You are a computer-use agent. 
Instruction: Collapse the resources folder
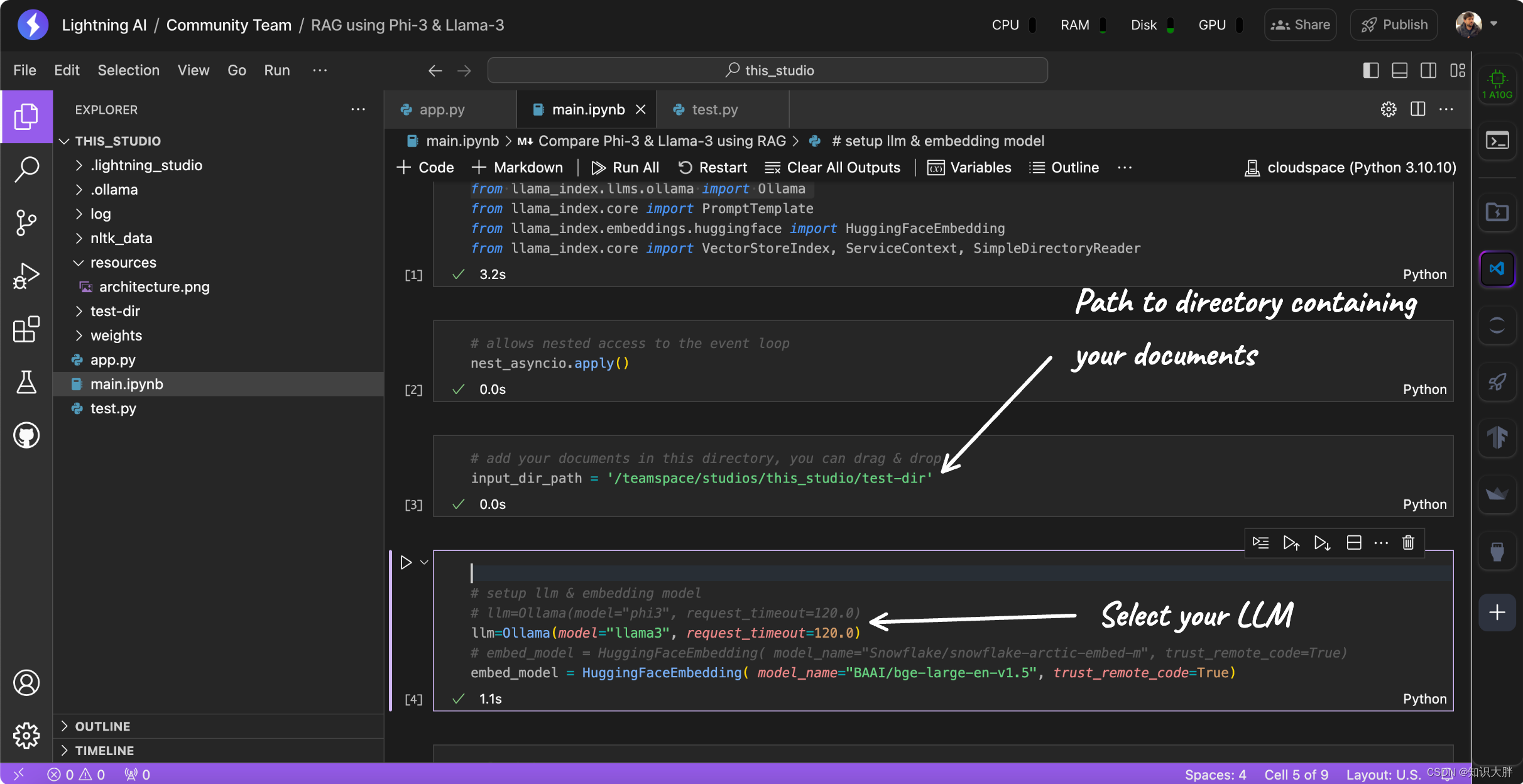tap(123, 263)
